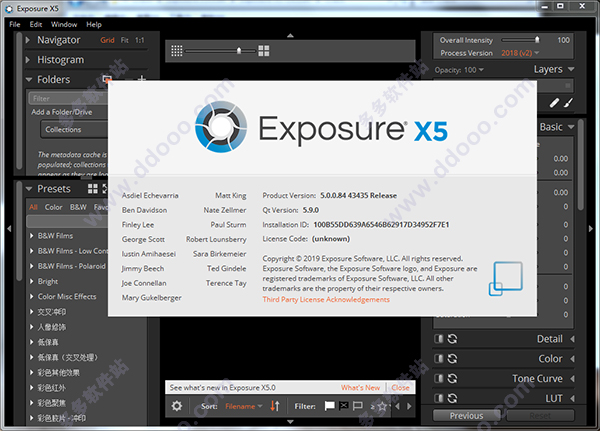Expand the Histogram panel
600x431 pixels.
28,60
